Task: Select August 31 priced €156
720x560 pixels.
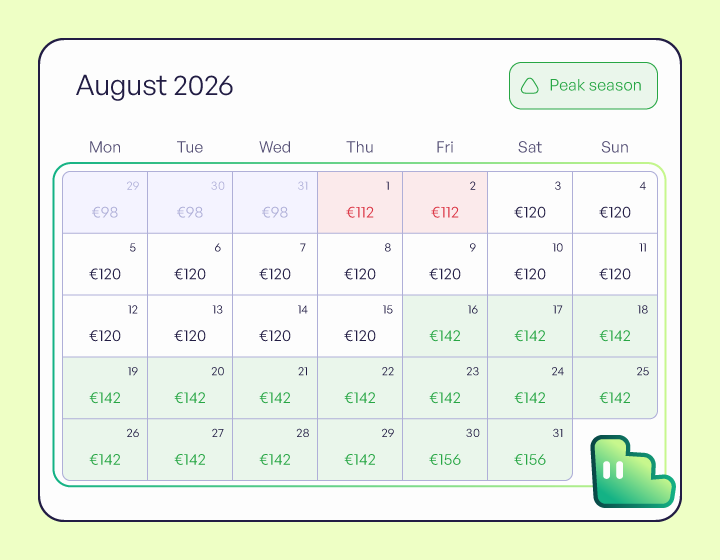Action: coord(530,450)
